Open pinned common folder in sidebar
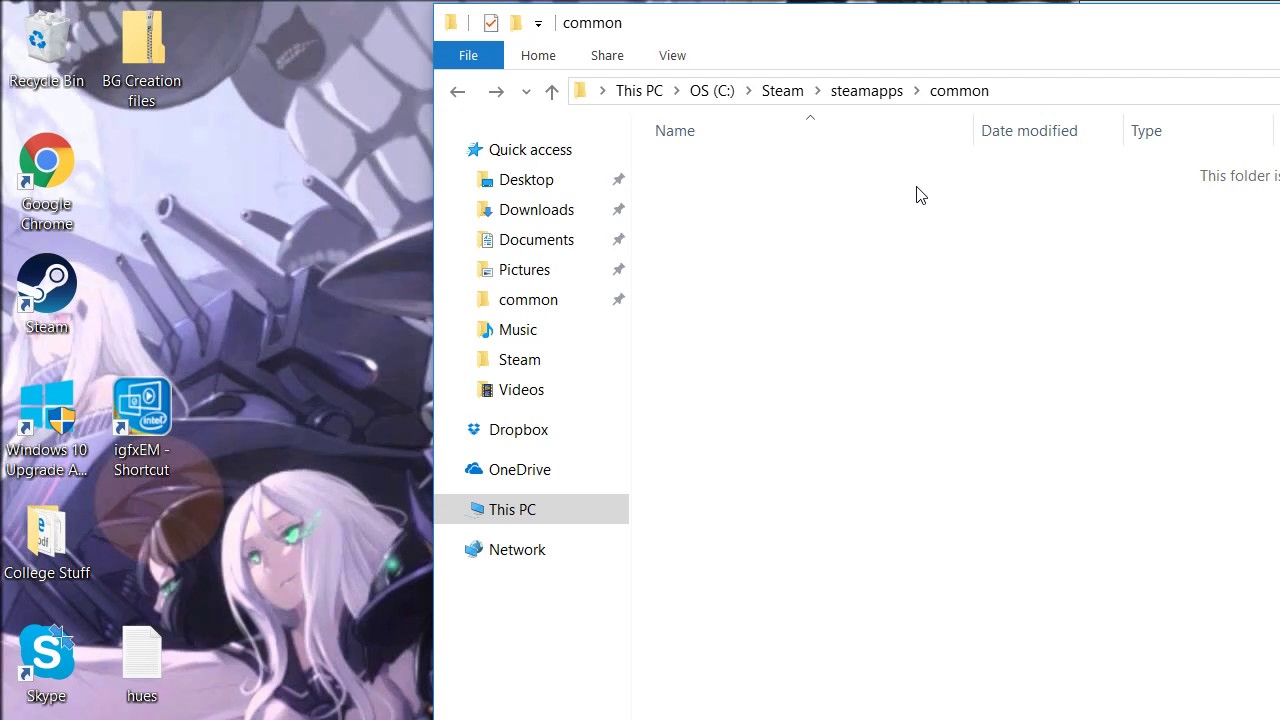The height and width of the screenshot is (720, 1280). point(528,299)
